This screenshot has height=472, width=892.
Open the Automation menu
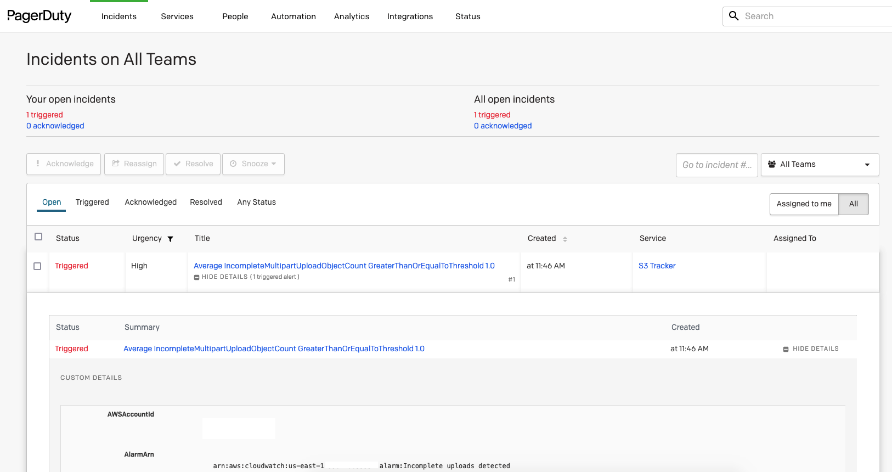coord(294,16)
